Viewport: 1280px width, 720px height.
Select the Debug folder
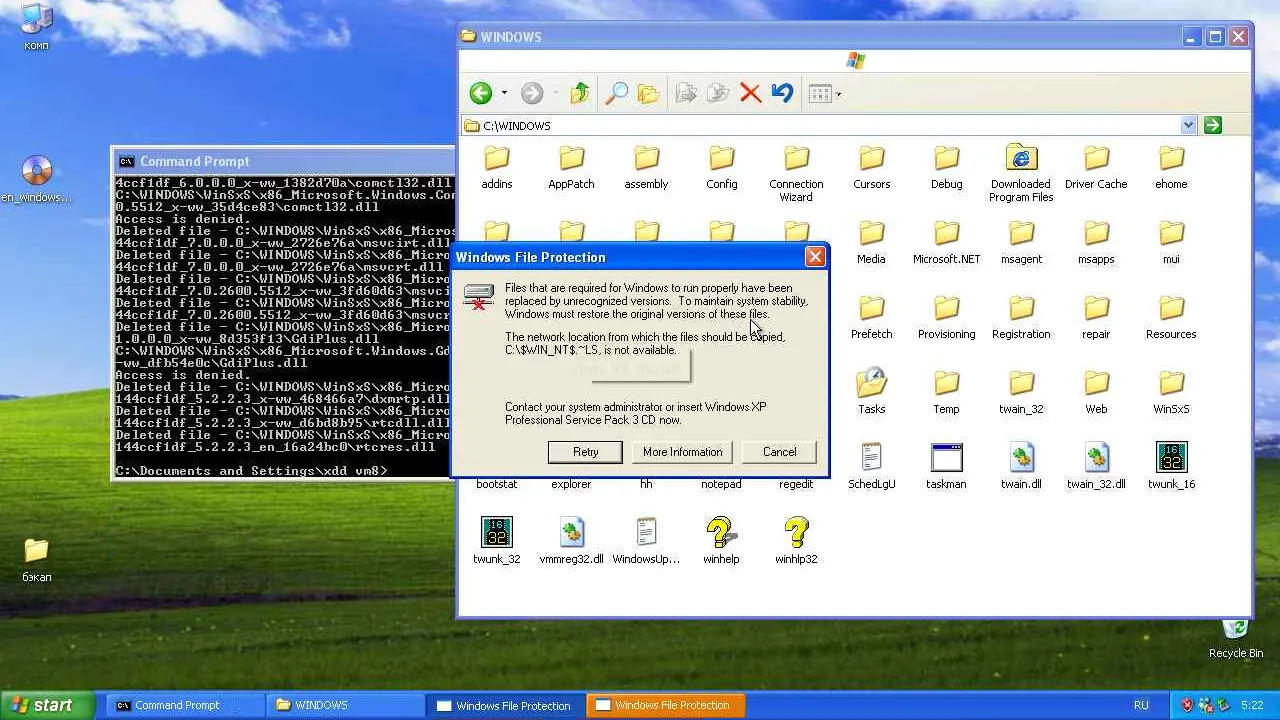click(x=946, y=167)
